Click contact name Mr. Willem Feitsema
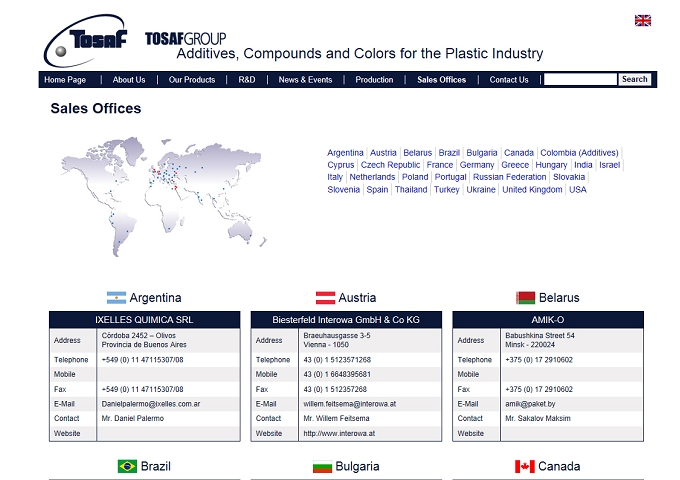 click(x=336, y=418)
